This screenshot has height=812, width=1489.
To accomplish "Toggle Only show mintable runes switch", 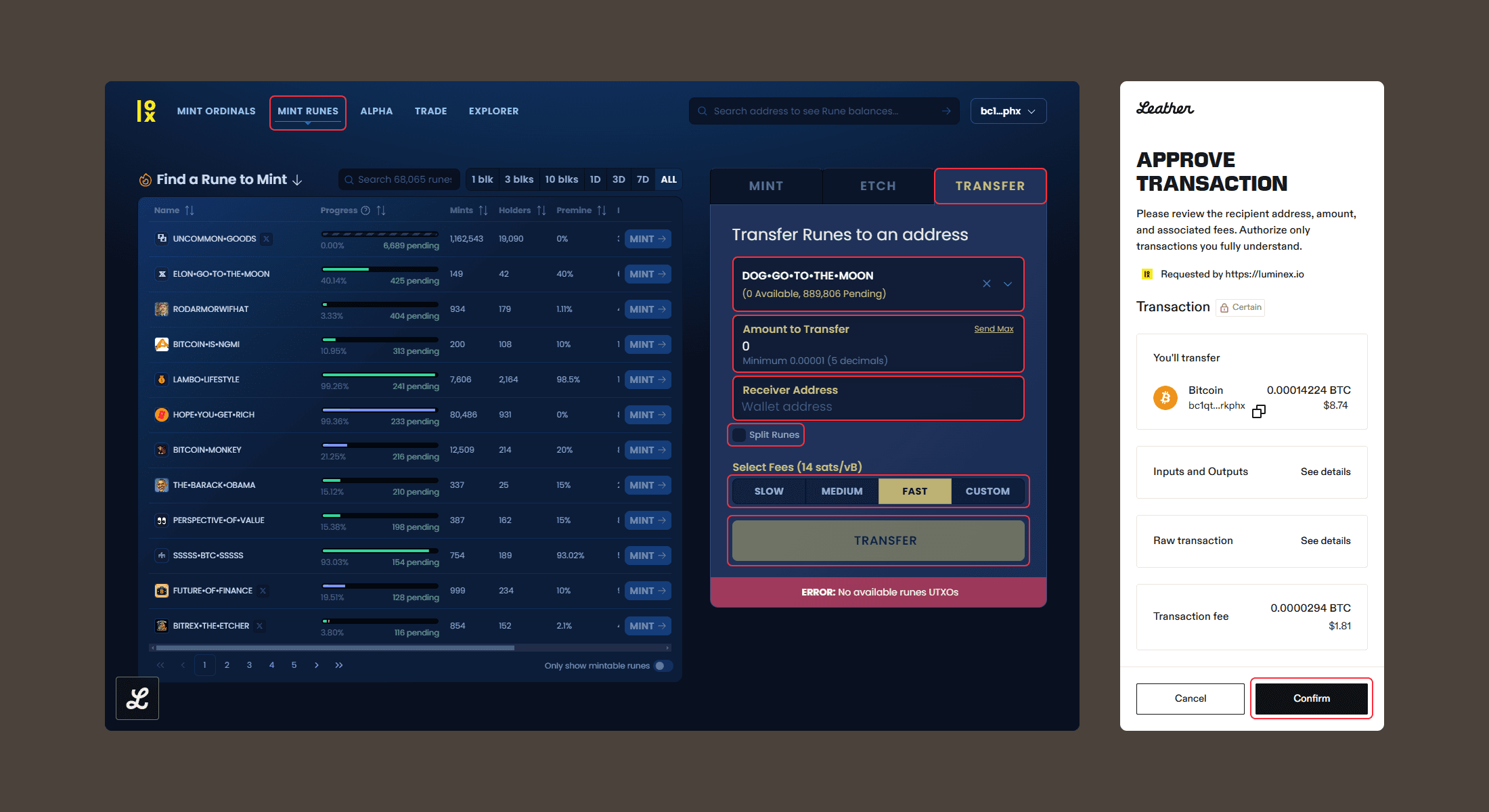I will pyautogui.click(x=663, y=666).
